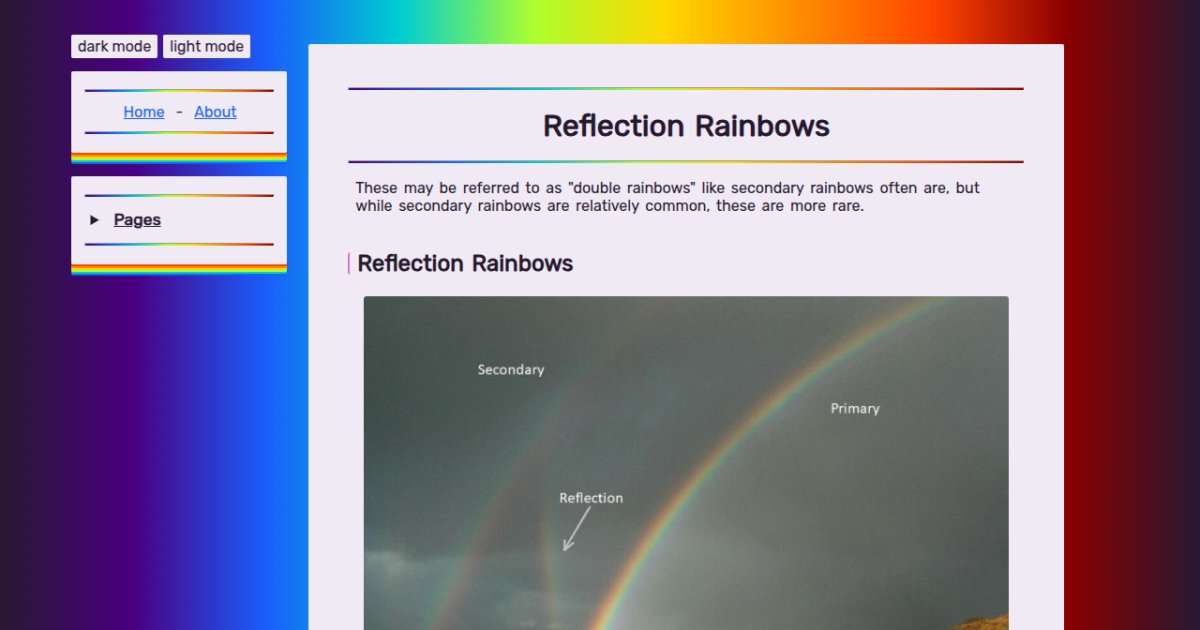Click the hyphen between Home and About

(178, 112)
